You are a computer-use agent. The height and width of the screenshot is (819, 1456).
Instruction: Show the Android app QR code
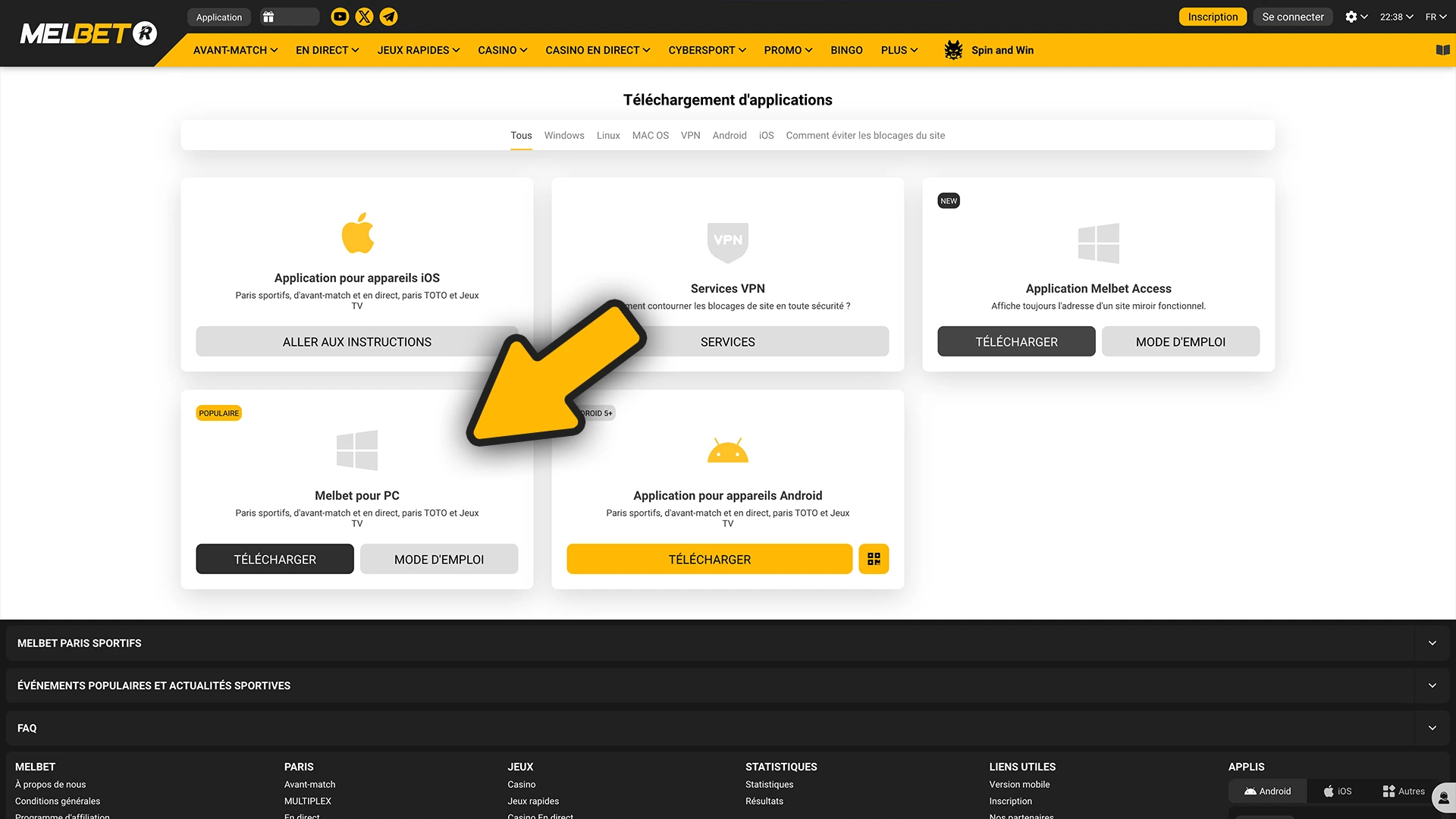pyautogui.click(x=874, y=559)
